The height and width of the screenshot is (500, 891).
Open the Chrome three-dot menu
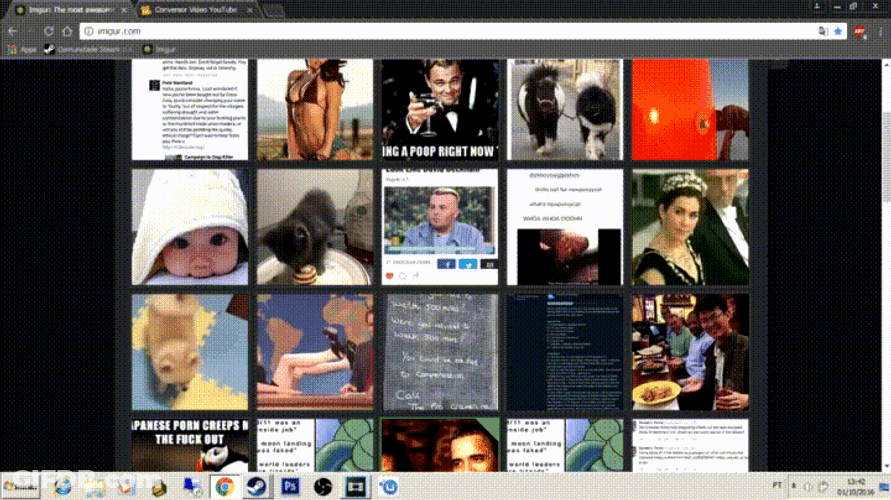[x=881, y=31]
